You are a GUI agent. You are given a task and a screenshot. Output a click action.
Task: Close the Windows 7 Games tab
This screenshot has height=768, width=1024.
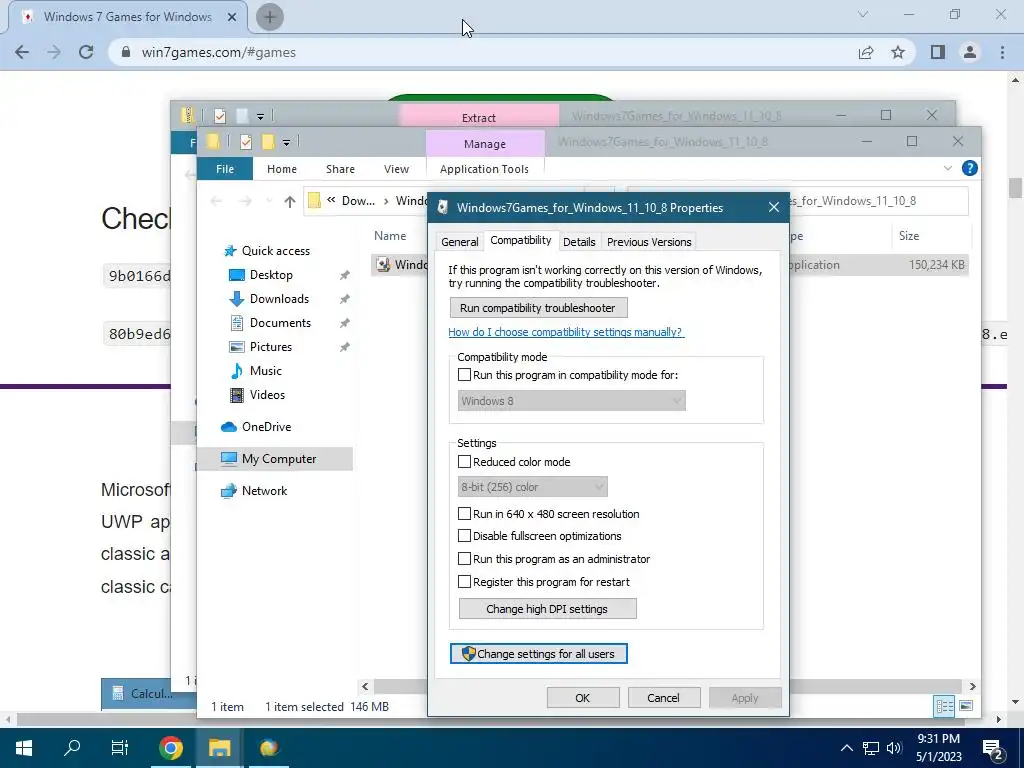232,17
